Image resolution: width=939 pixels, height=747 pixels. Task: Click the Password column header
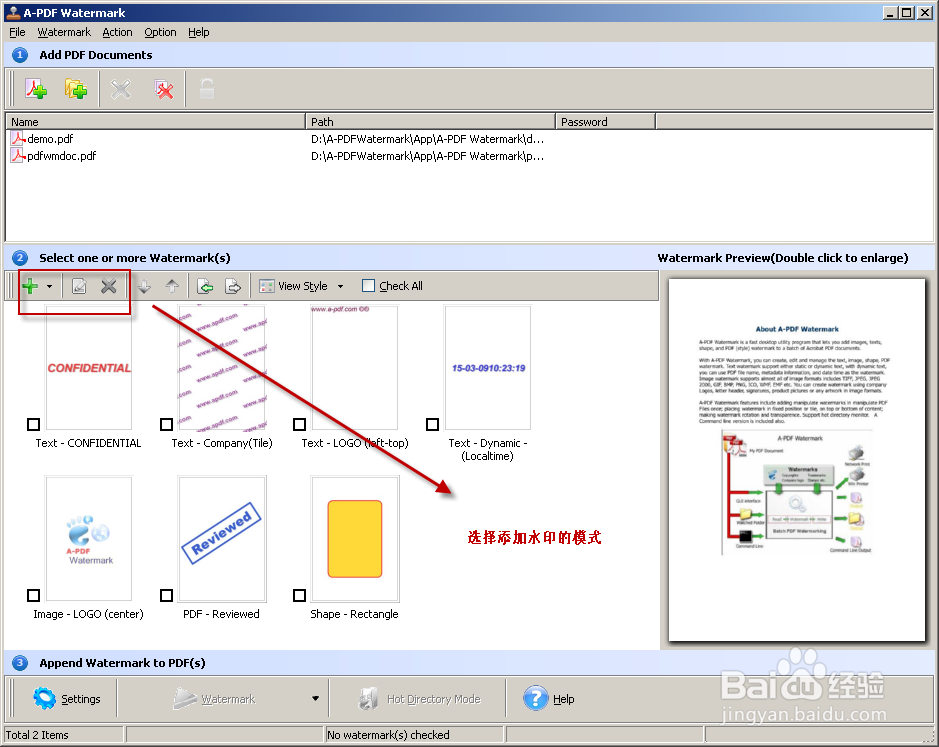605,122
